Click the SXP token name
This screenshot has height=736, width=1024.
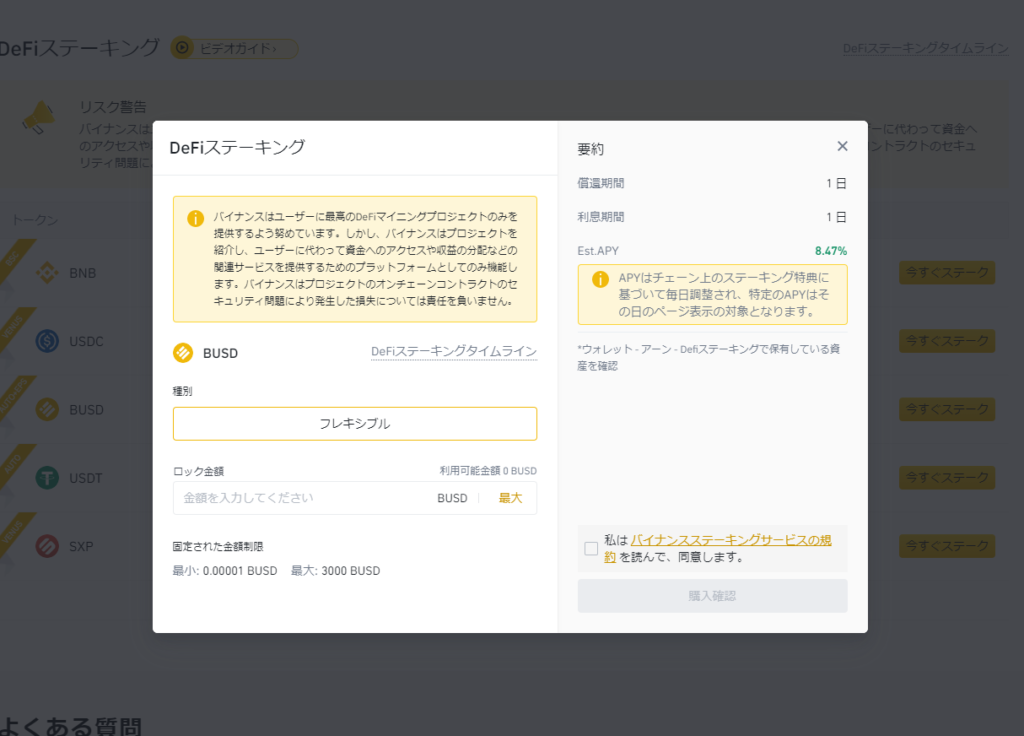point(81,547)
